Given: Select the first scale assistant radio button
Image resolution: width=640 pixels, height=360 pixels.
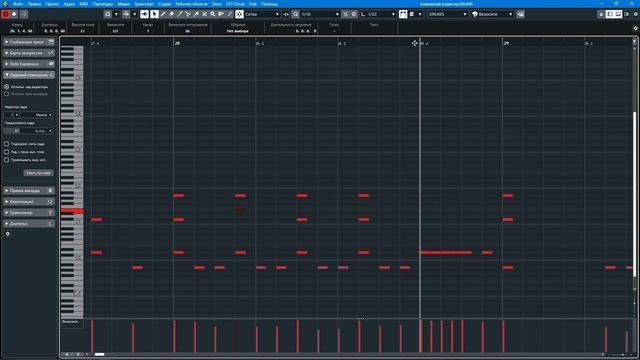Looking at the screenshot, I should [x=7, y=87].
